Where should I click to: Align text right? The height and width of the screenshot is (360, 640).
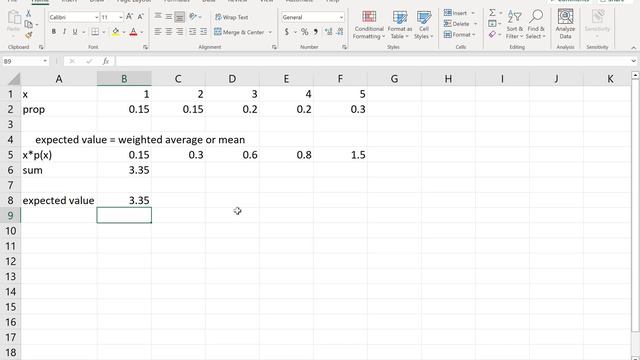coord(179,32)
